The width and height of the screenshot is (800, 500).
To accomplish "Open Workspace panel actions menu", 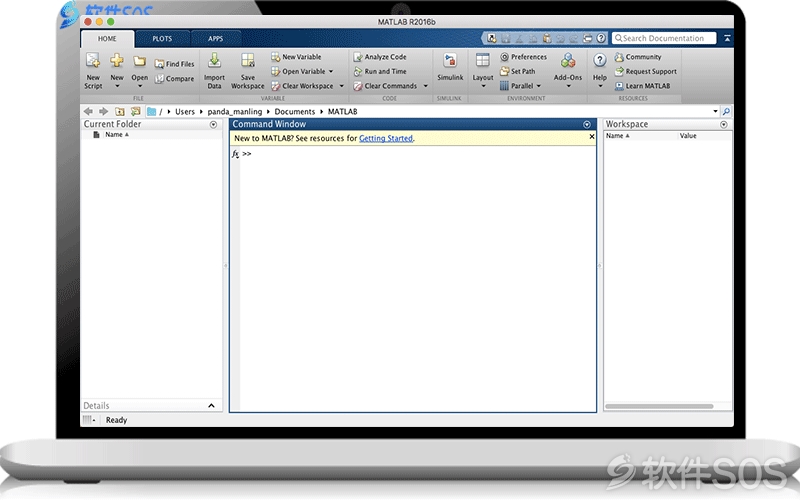I will 723,124.
